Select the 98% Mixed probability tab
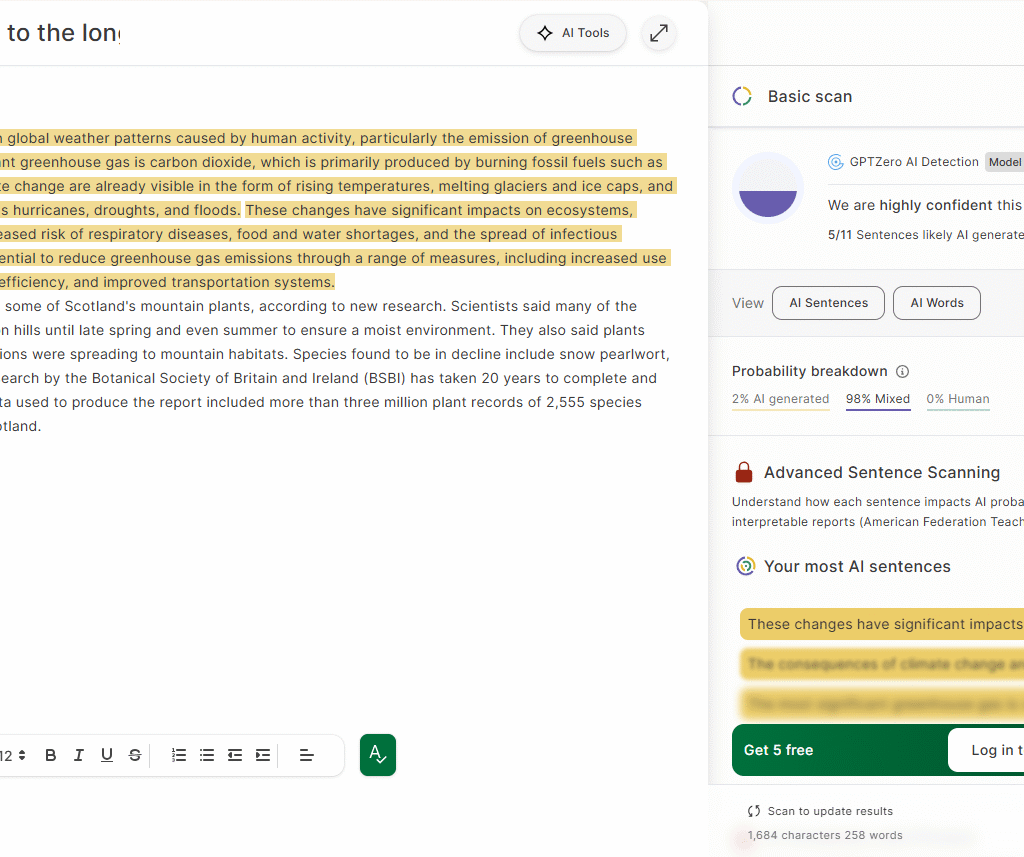This screenshot has height=857, width=1024. tap(878, 399)
